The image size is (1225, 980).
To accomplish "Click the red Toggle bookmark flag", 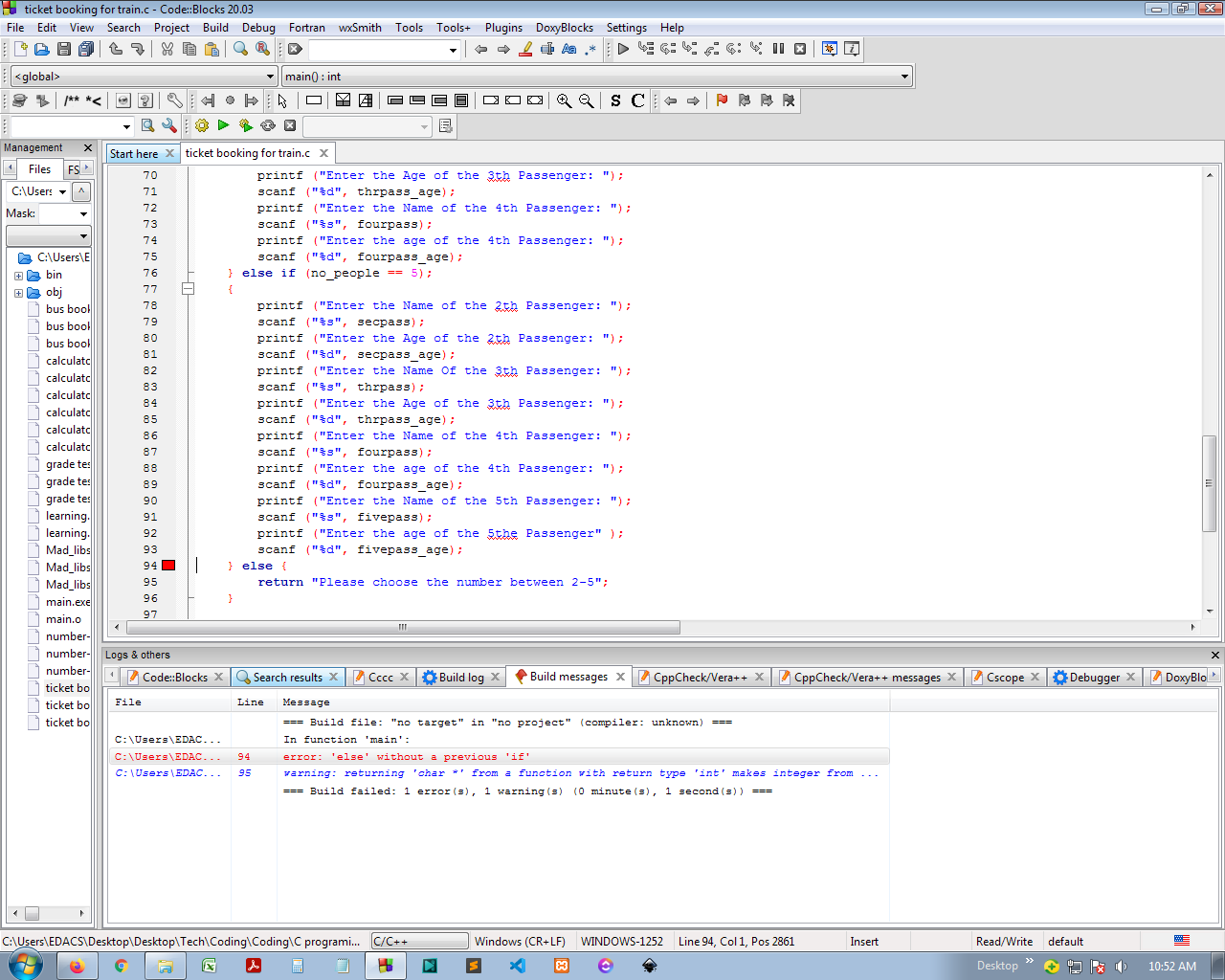I will click(x=722, y=100).
